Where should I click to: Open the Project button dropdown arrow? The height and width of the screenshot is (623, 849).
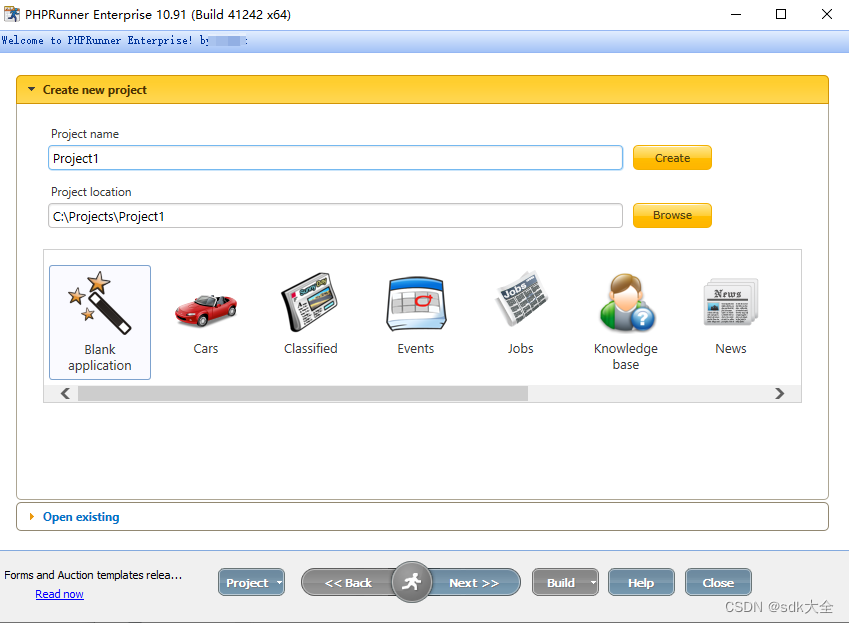tap(279, 582)
